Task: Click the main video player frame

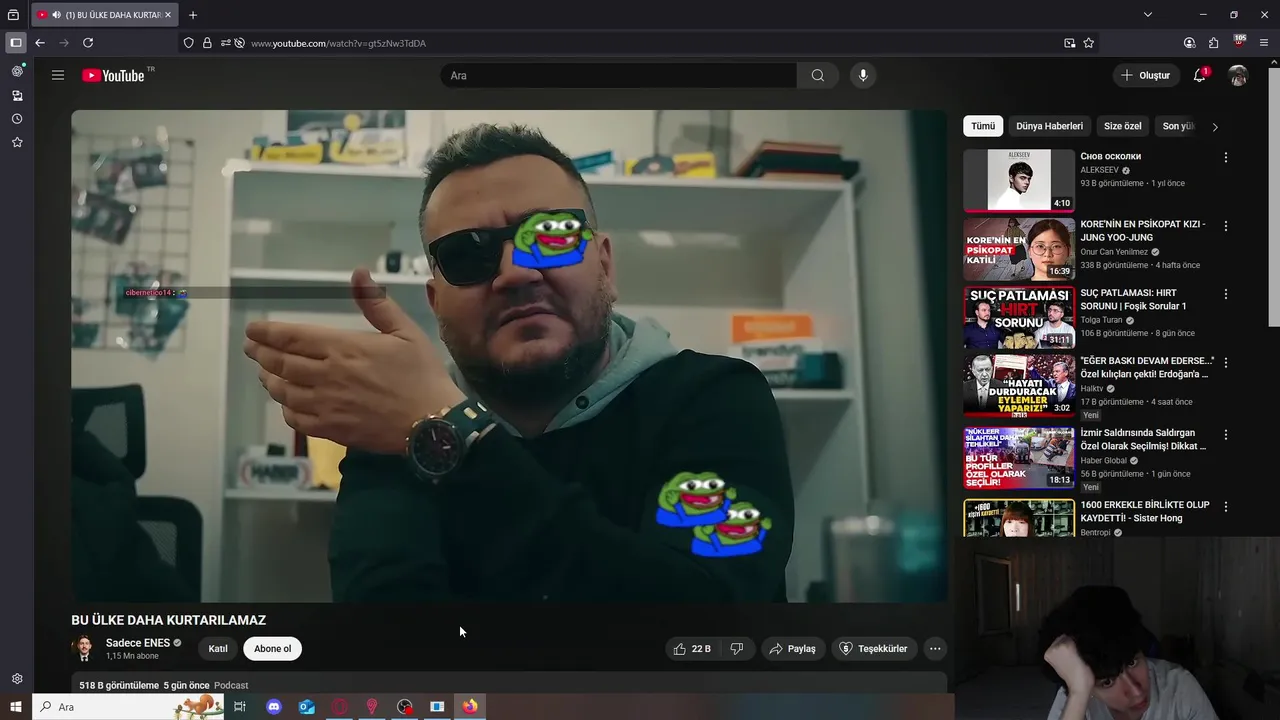Action: [509, 356]
